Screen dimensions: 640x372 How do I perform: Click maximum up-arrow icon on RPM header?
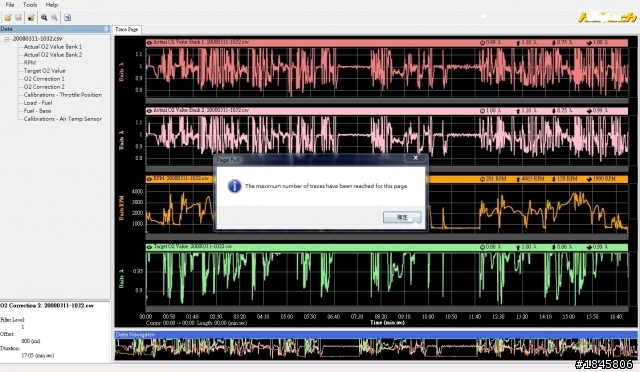(x=518, y=179)
